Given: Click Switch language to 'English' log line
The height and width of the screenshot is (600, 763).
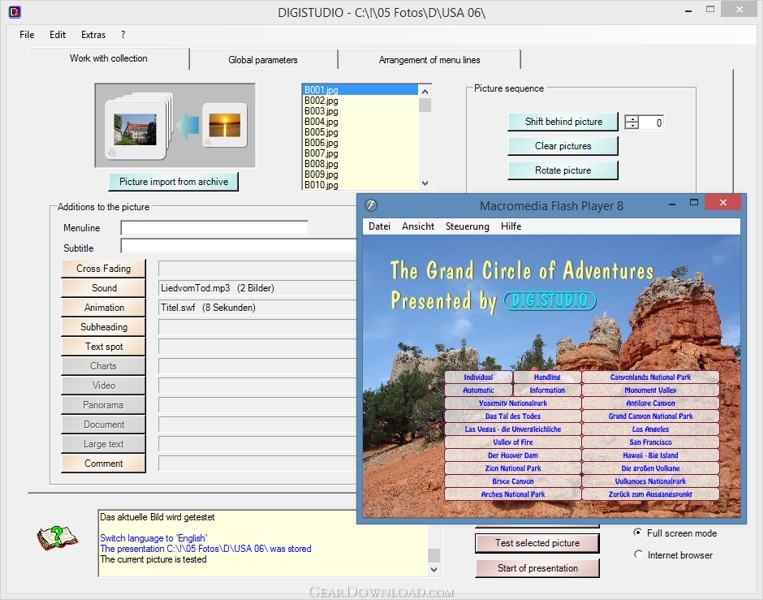Looking at the screenshot, I should pos(153,538).
